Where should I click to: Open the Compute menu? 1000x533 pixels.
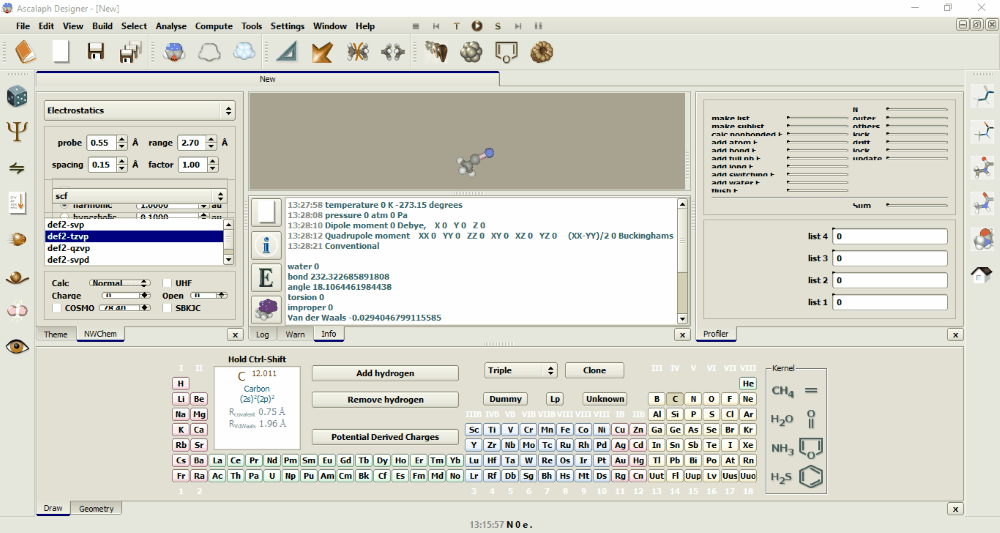(214, 26)
